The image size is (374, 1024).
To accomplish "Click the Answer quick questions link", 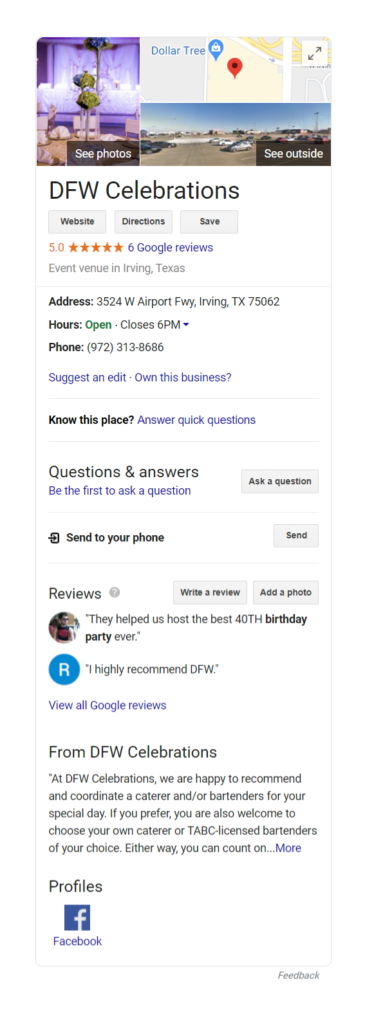I will point(196,420).
